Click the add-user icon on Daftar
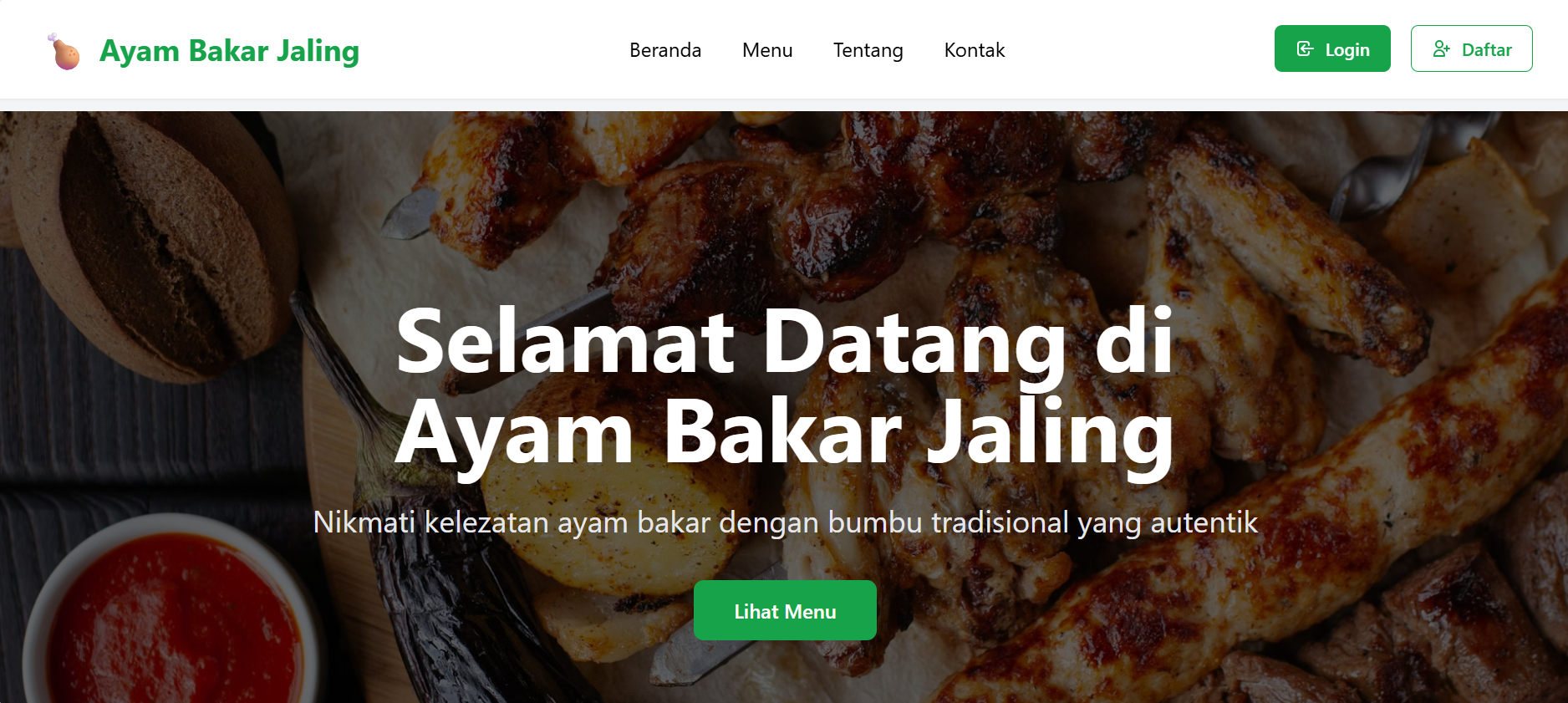This screenshot has height=703, width=1568. 1441,49
